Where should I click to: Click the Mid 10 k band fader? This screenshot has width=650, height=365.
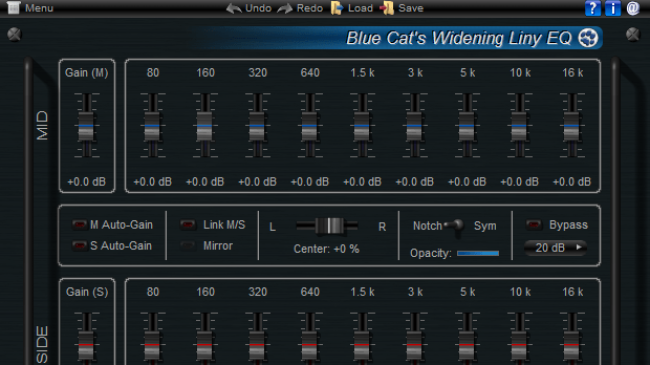click(519, 126)
